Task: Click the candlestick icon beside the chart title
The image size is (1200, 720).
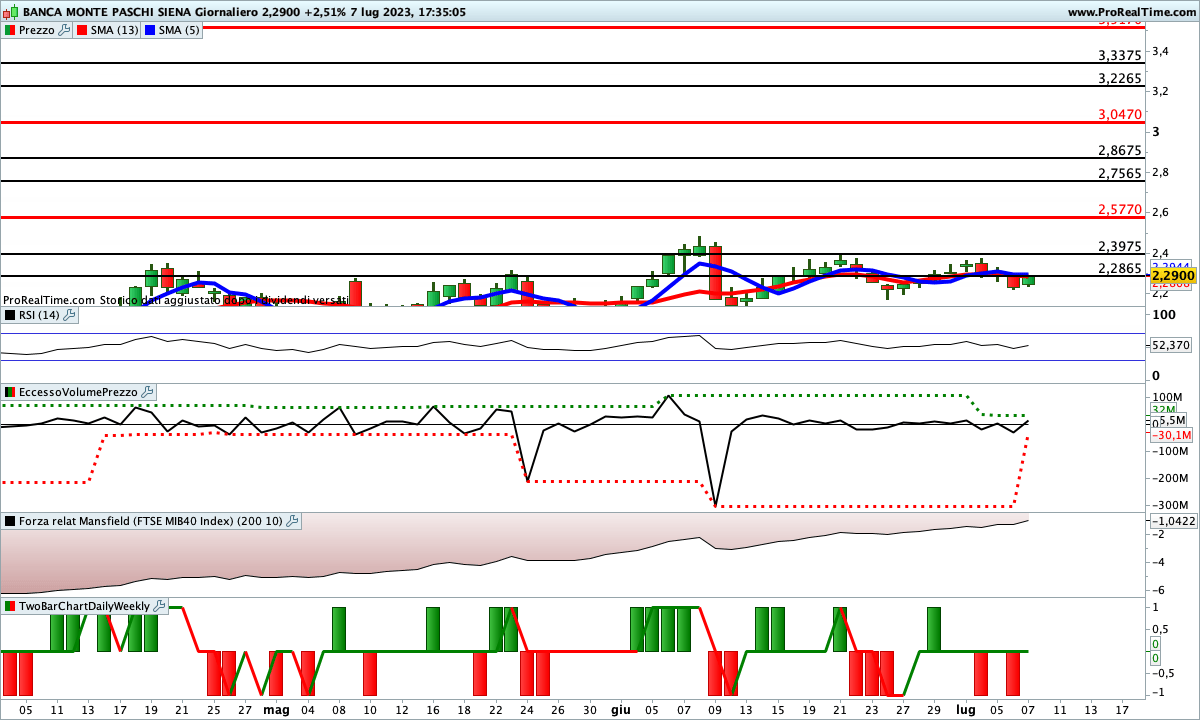Action: (x=11, y=12)
